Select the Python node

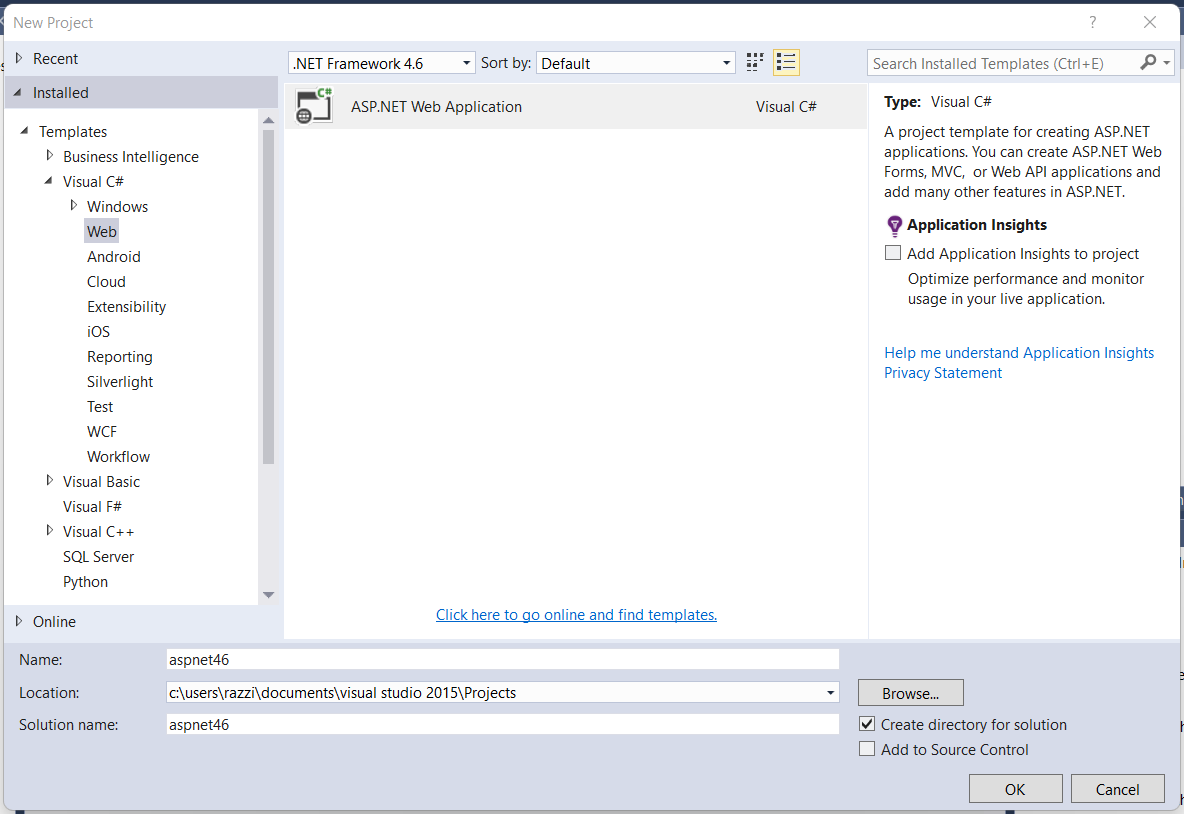(x=85, y=581)
